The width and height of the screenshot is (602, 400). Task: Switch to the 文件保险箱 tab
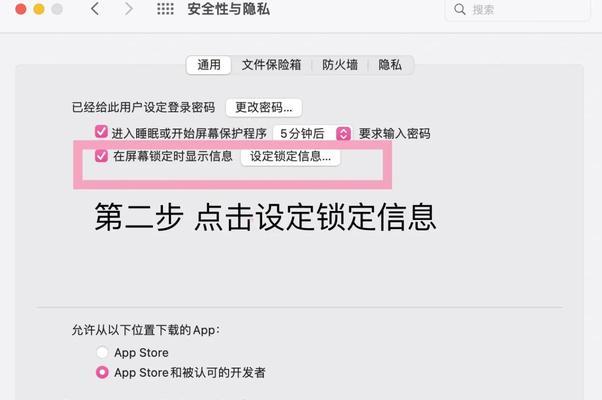point(271,65)
